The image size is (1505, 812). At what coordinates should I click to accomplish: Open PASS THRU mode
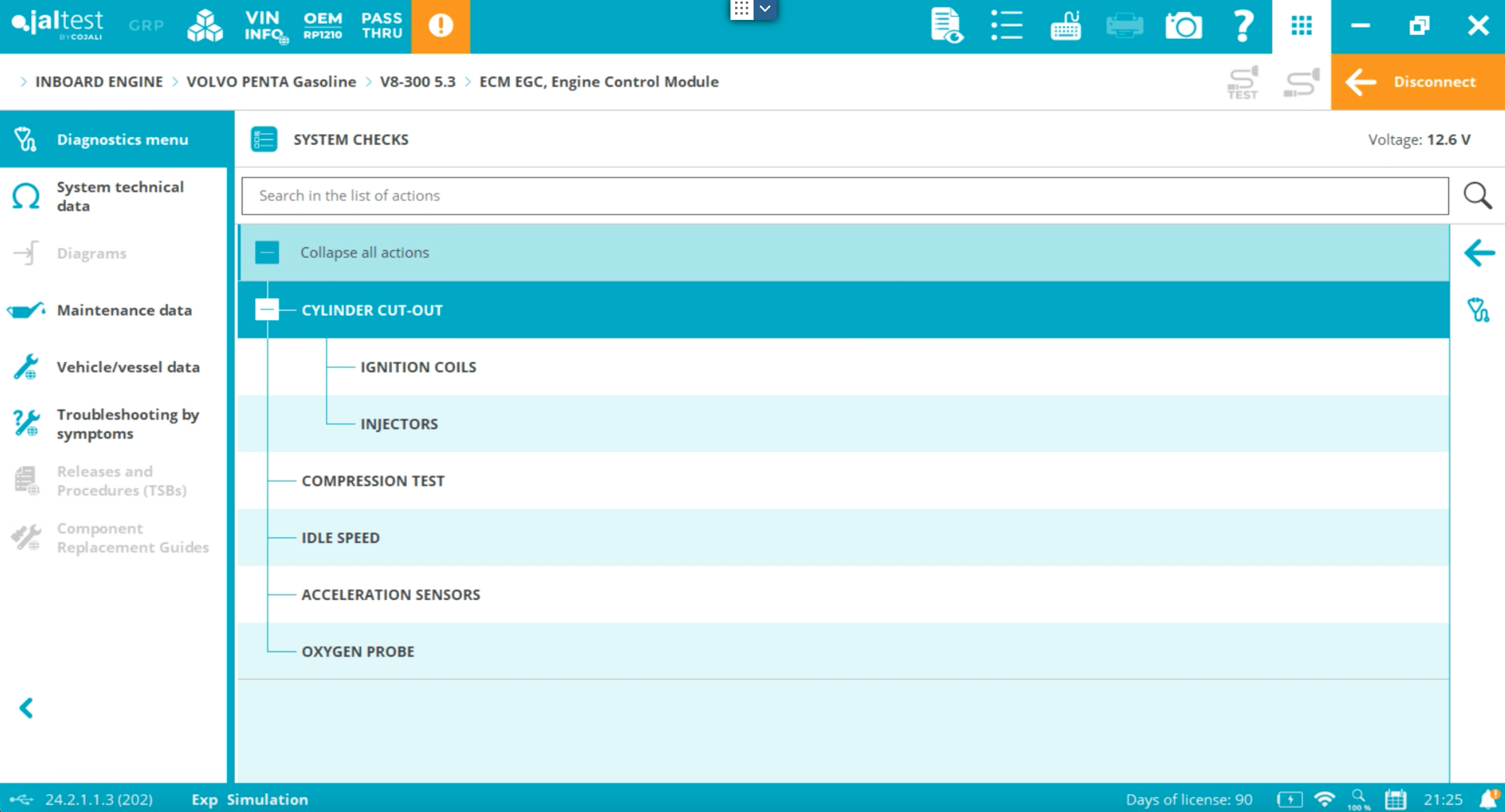point(381,26)
